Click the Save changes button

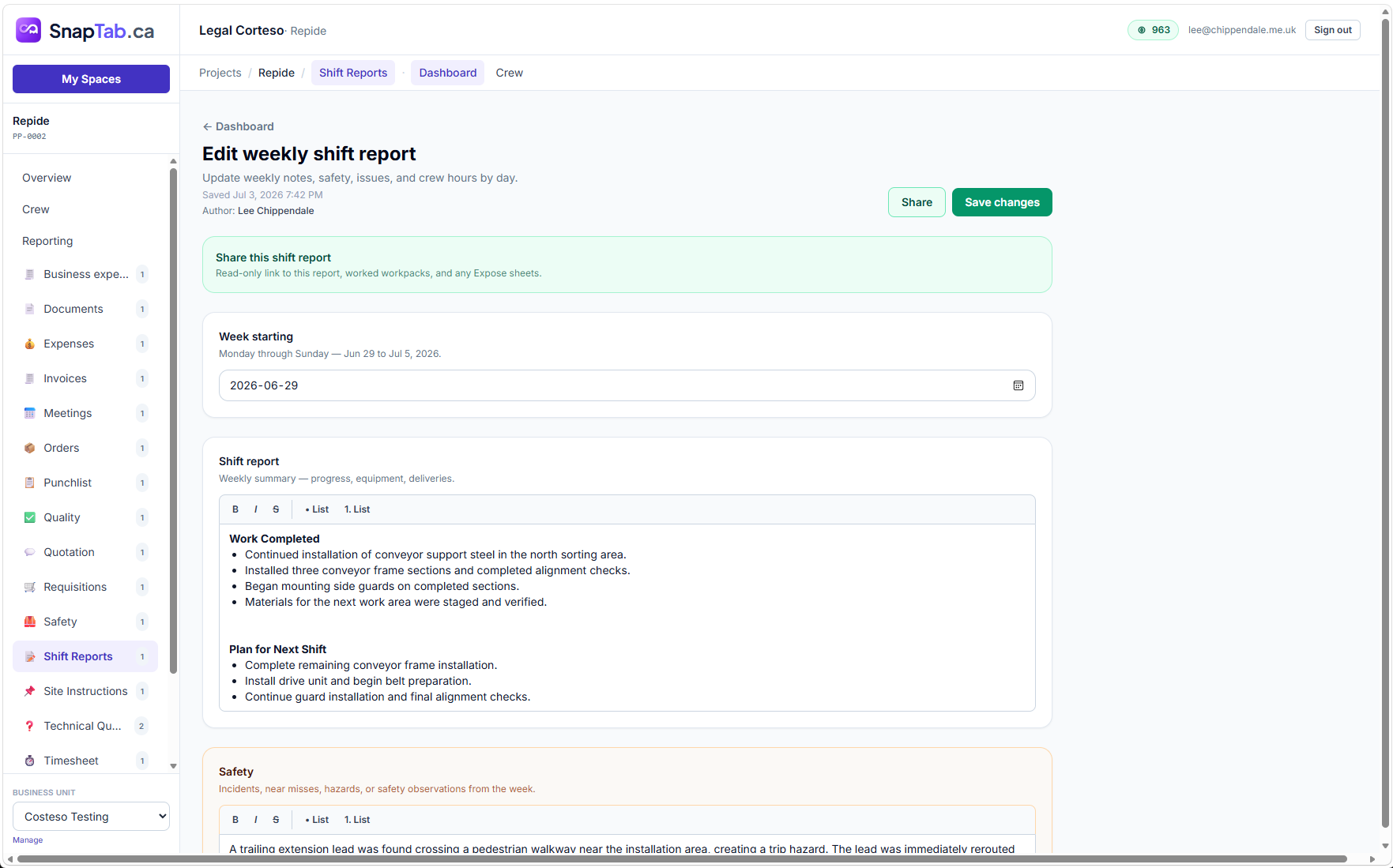(1002, 202)
